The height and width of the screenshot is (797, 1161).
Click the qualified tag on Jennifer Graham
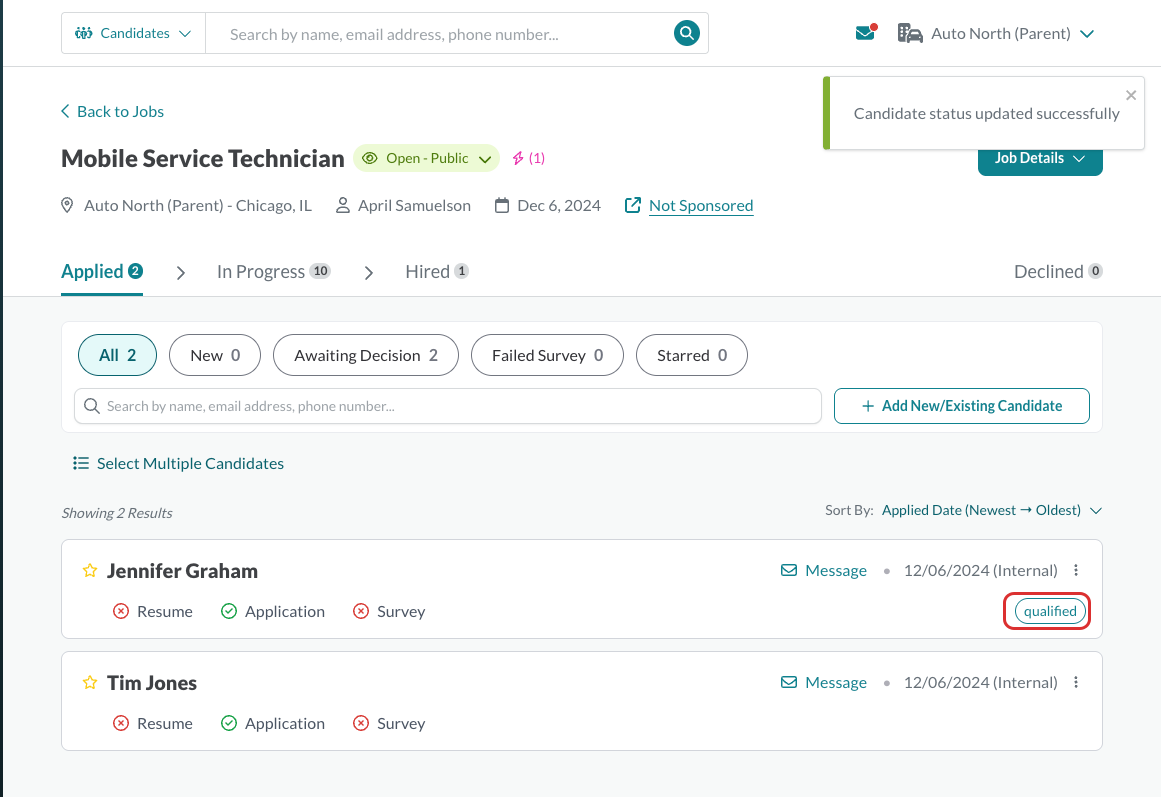point(1050,611)
